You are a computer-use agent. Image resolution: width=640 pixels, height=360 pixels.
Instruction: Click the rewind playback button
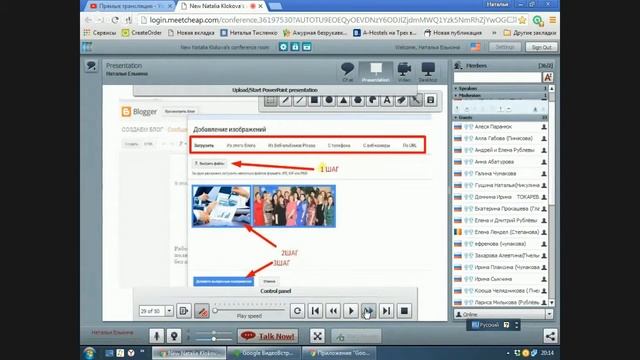click(x=333, y=311)
